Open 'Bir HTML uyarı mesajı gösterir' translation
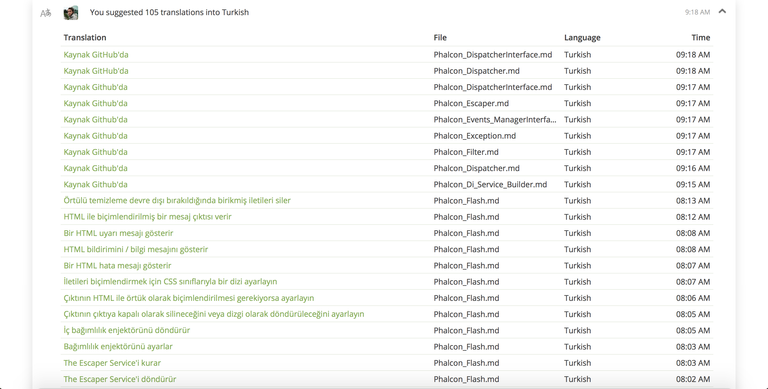 118,233
